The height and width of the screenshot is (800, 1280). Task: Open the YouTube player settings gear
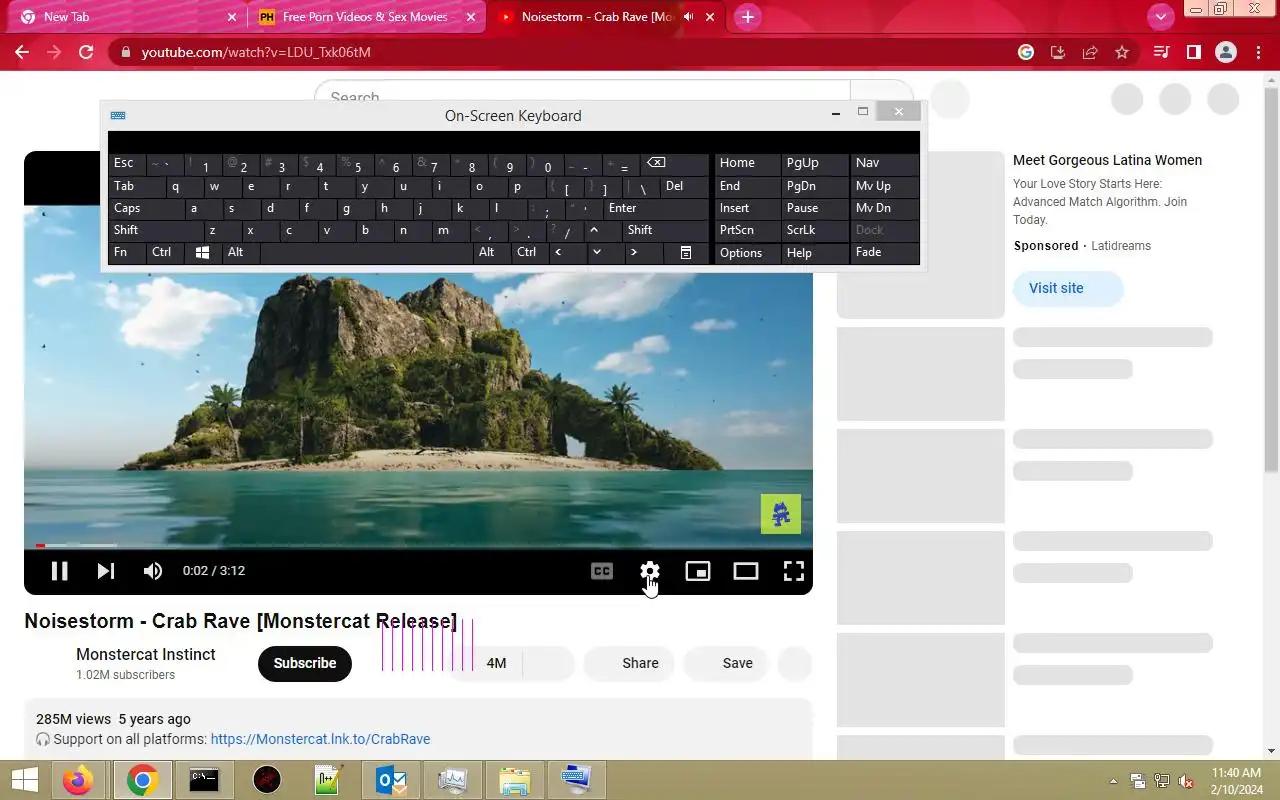(x=650, y=571)
